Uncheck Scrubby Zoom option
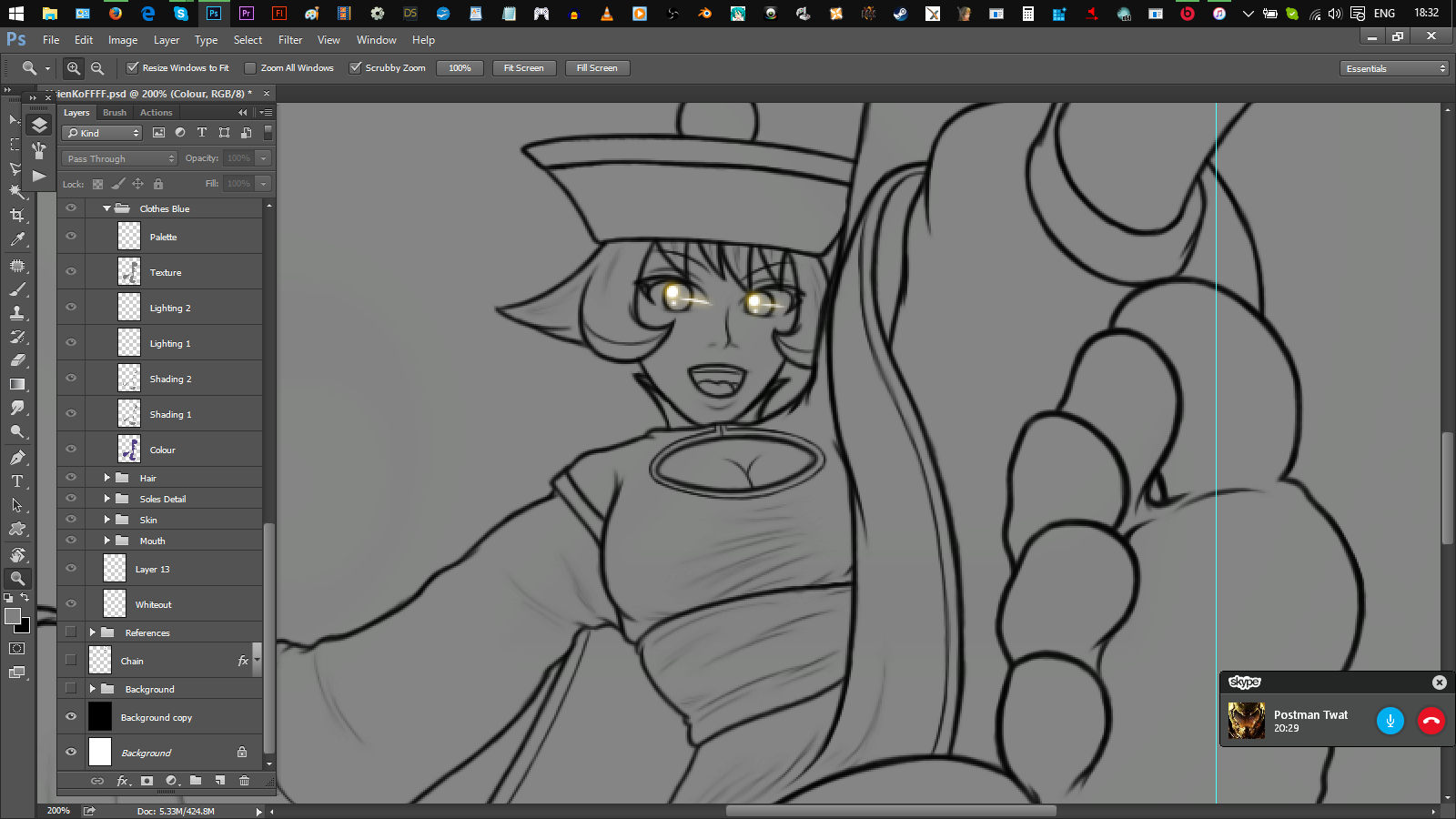 [x=356, y=68]
